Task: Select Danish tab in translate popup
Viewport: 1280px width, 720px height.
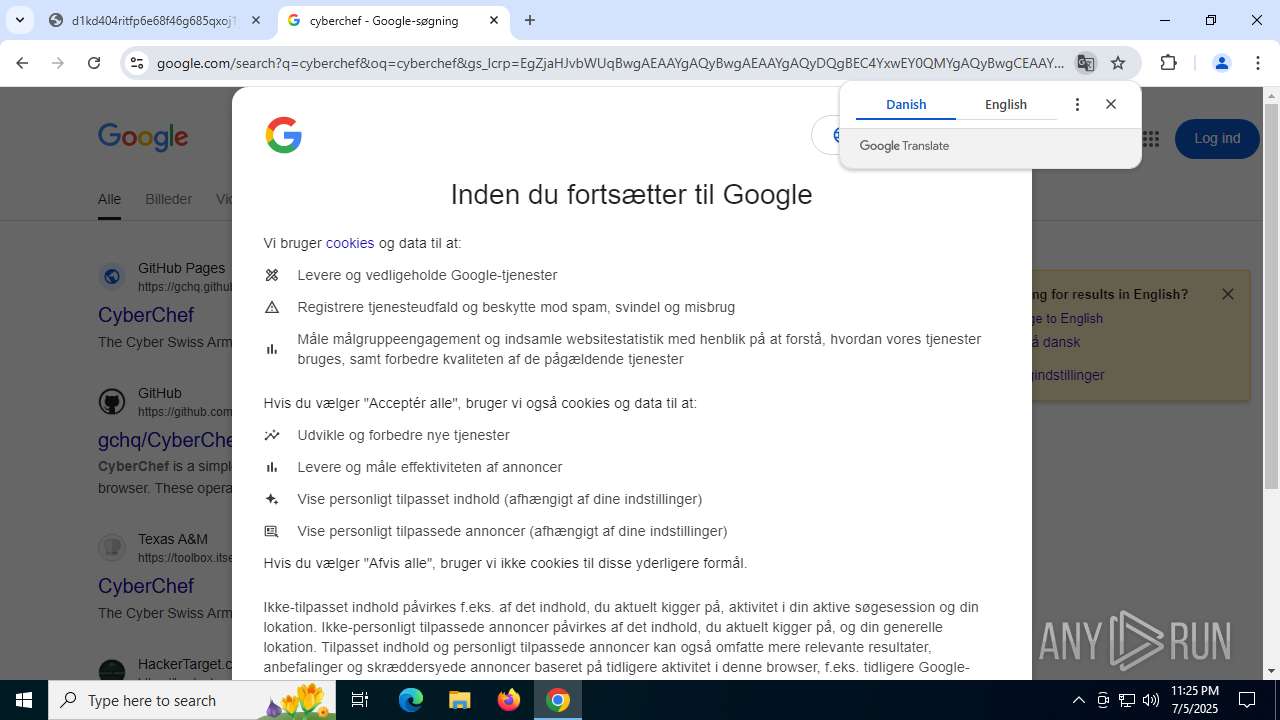Action: (x=906, y=104)
